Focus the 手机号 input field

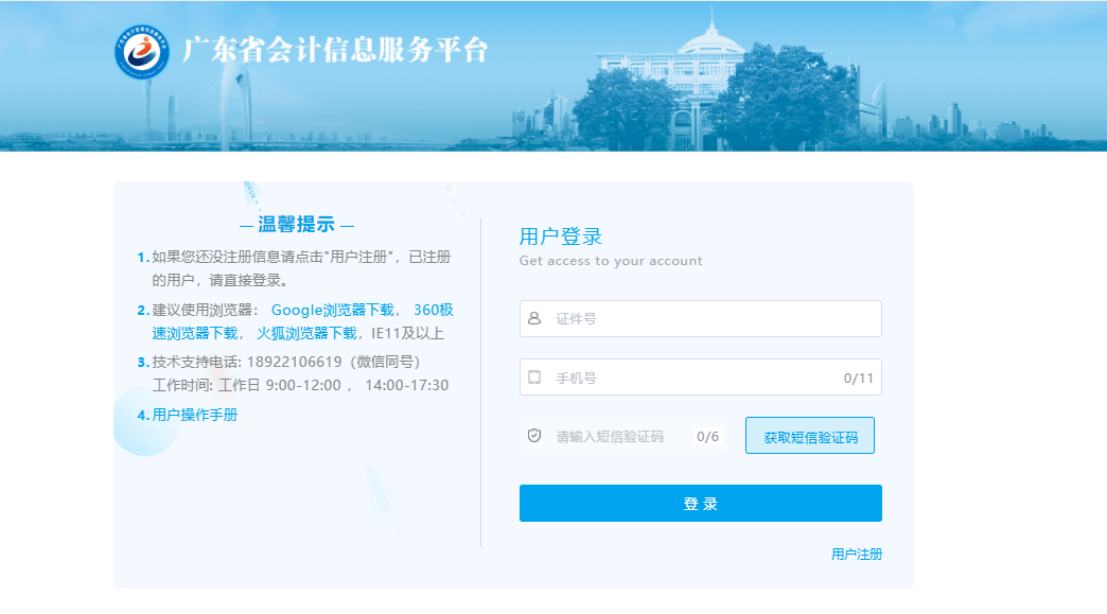[x=700, y=378]
